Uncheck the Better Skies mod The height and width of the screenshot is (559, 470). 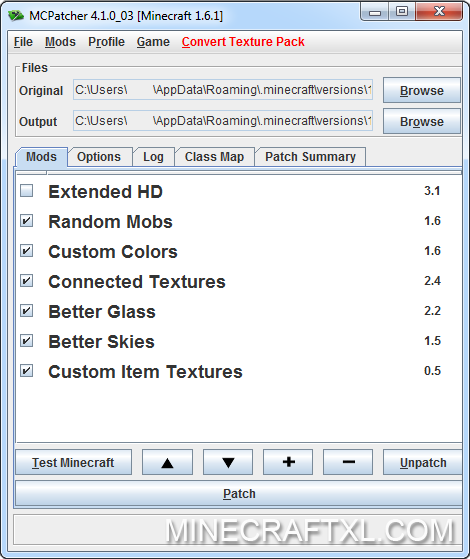point(27,341)
